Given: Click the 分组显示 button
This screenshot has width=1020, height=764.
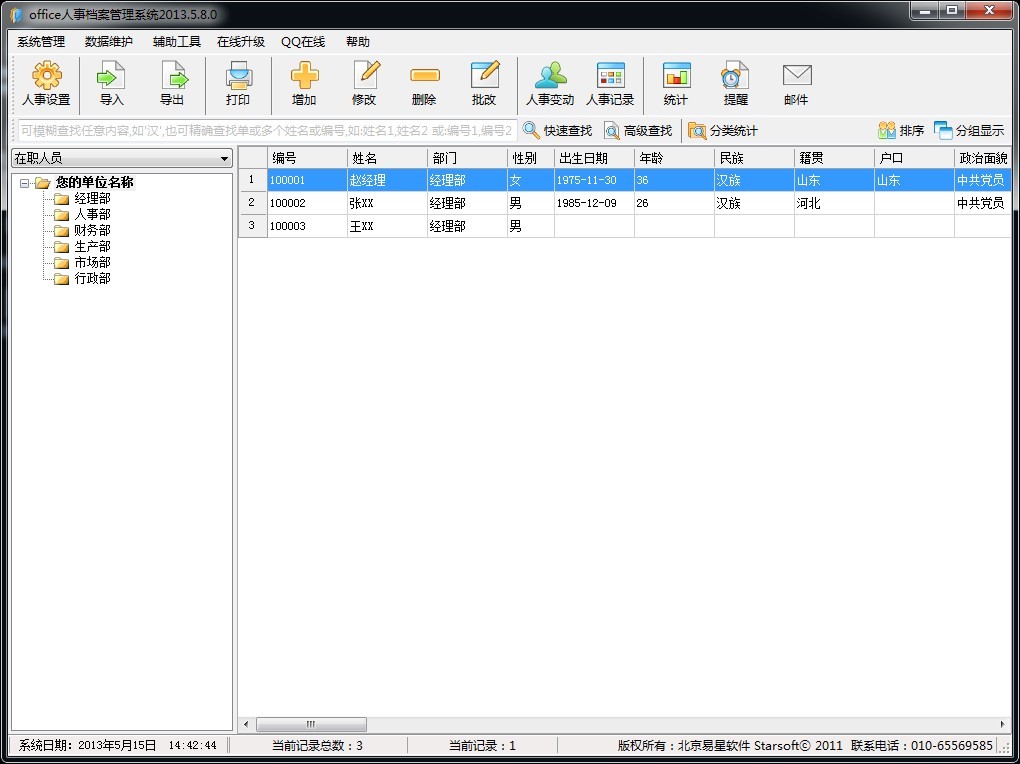Looking at the screenshot, I should pyautogui.click(x=969, y=131).
